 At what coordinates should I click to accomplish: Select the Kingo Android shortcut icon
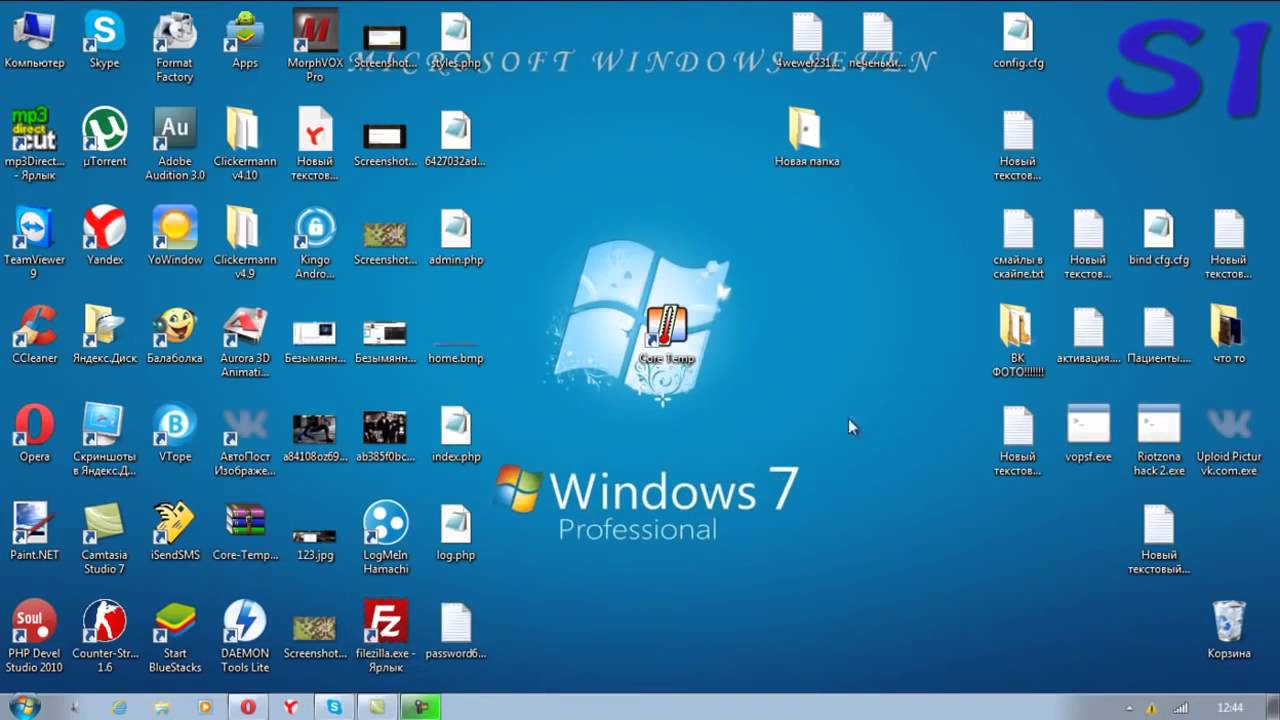(315, 243)
